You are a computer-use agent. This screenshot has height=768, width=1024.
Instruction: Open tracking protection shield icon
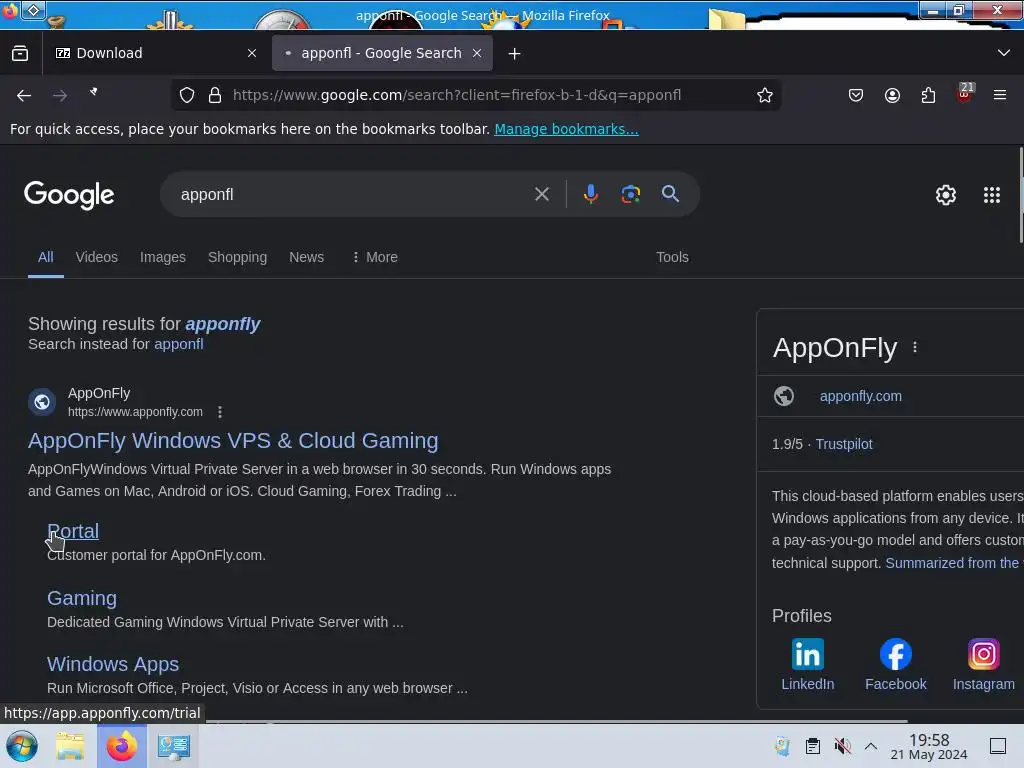click(187, 95)
